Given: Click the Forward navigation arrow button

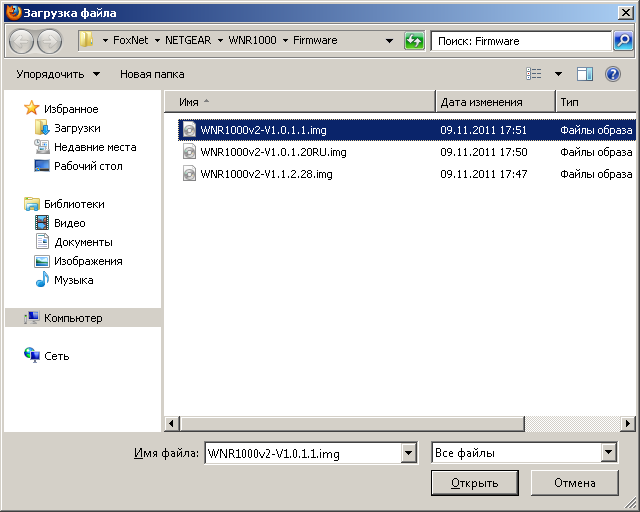Looking at the screenshot, I should pyautogui.click(x=50, y=41).
